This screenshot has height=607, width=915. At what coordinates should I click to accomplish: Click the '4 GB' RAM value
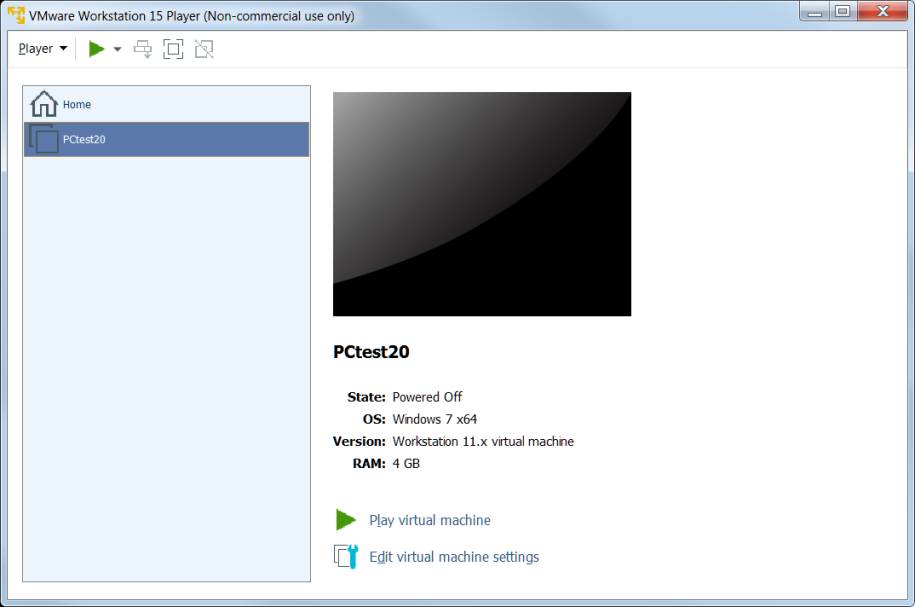(406, 463)
